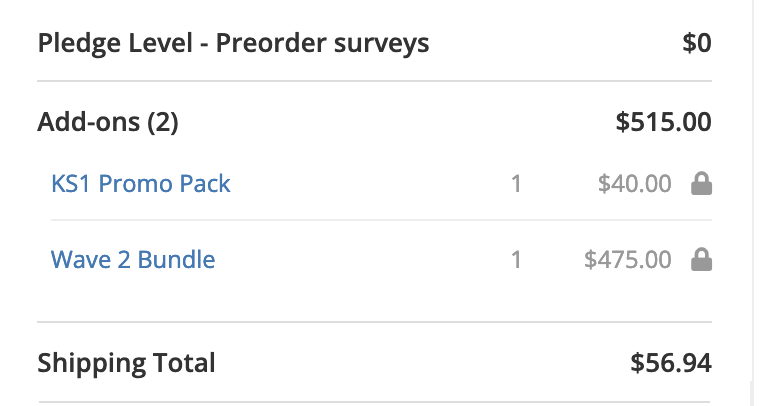This screenshot has height=406, width=762.
Task: Click the word Pack in KS1 Promo Pack
Action: tap(205, 184)
